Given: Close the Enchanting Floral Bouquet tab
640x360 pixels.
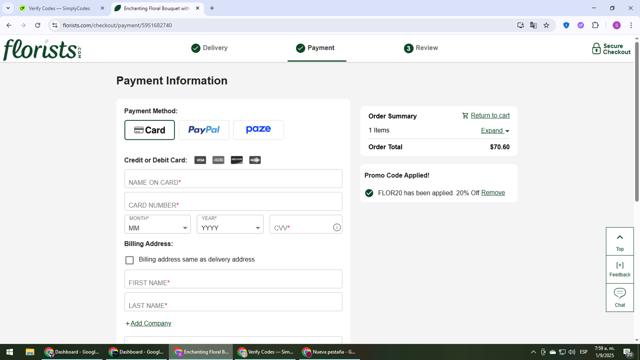Looking at the screenshot, I should click(x=198, y=8).
